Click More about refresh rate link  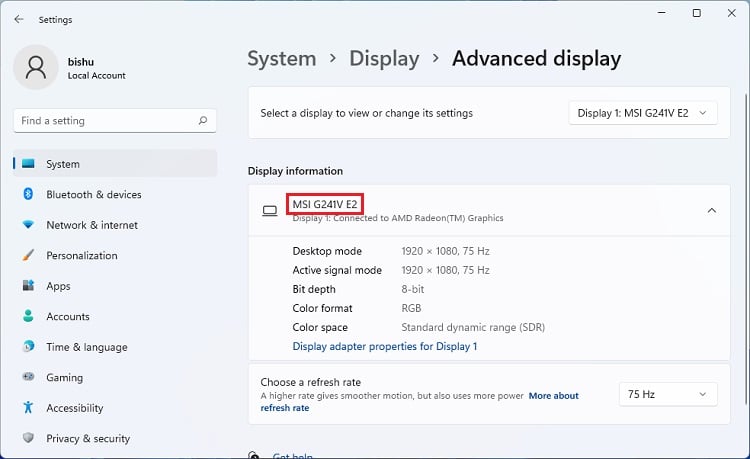coord(553,396)
